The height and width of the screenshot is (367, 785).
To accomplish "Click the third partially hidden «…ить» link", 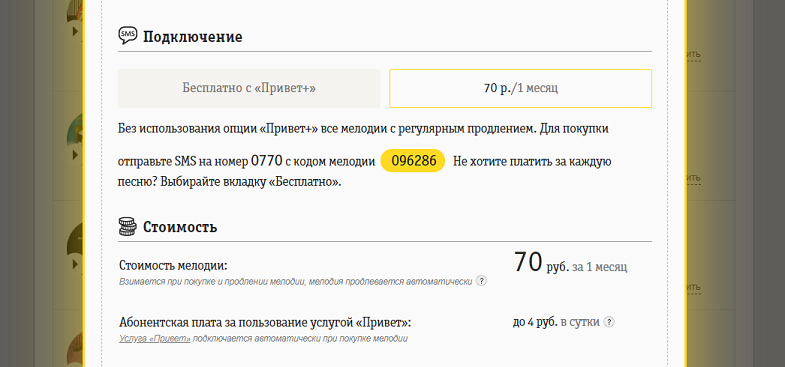I will pos(693,287).
